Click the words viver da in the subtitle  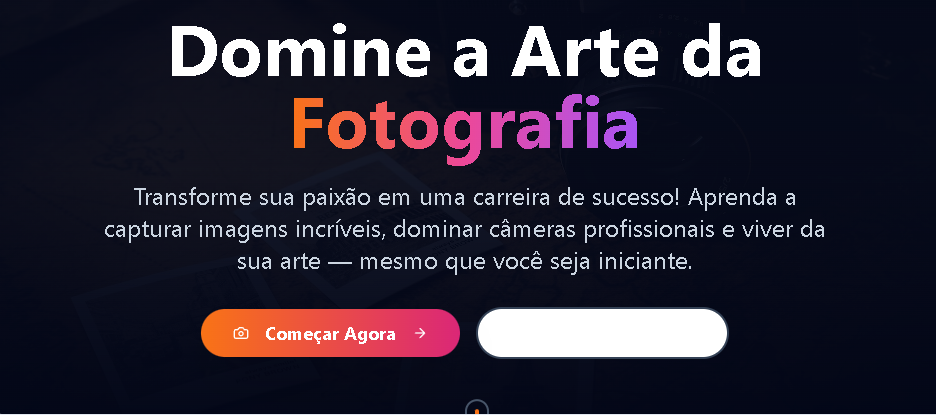[786, 230]
